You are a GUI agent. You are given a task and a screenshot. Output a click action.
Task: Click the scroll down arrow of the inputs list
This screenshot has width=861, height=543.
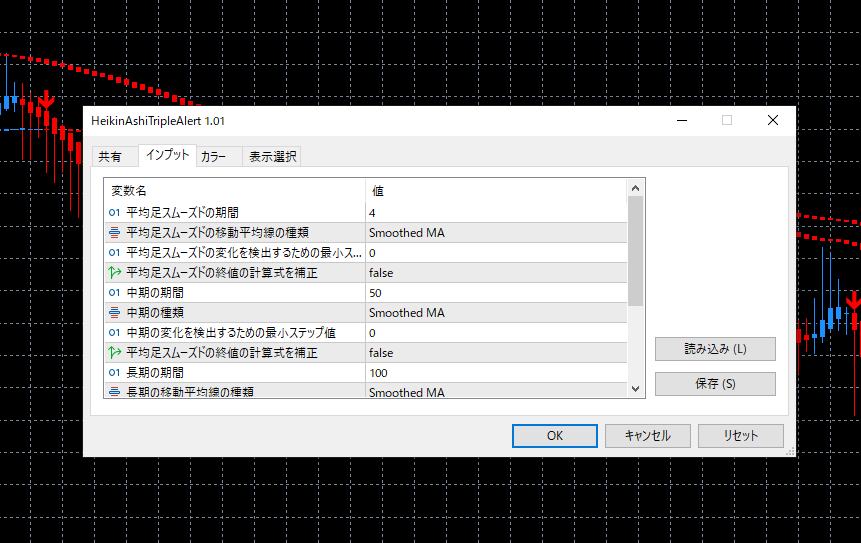[x=635, y=389]
